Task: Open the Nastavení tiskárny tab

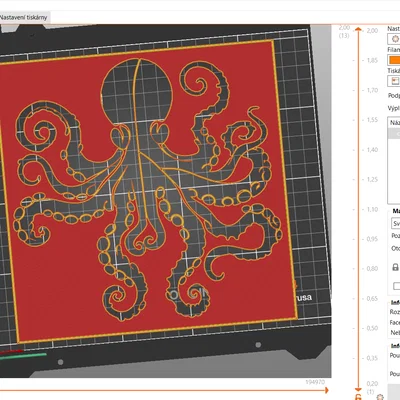Action: (x=24, y=17)
